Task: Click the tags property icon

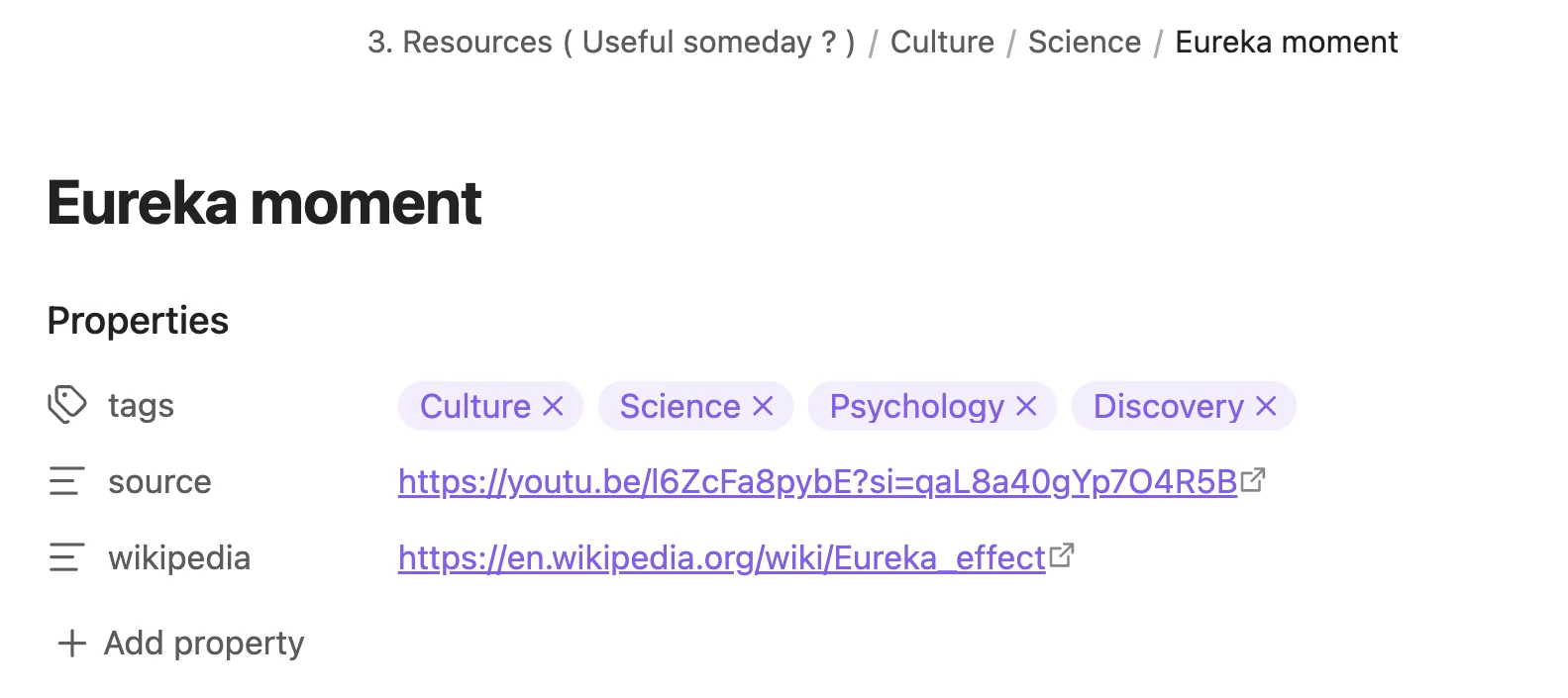Action: point(67,405)
